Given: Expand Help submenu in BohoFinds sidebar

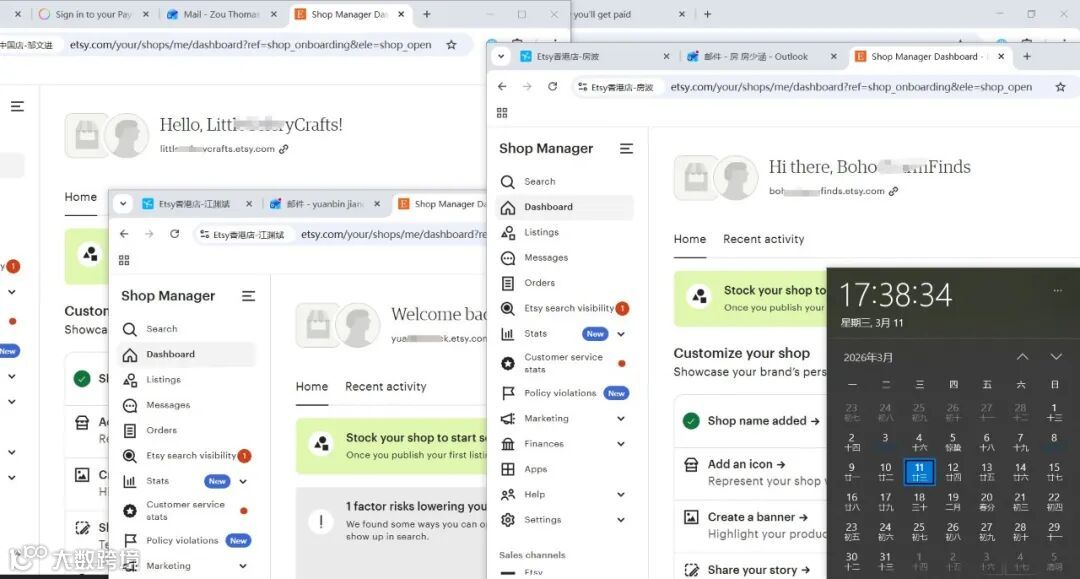Looking at the screenshot, I should [x=621, y=494].
